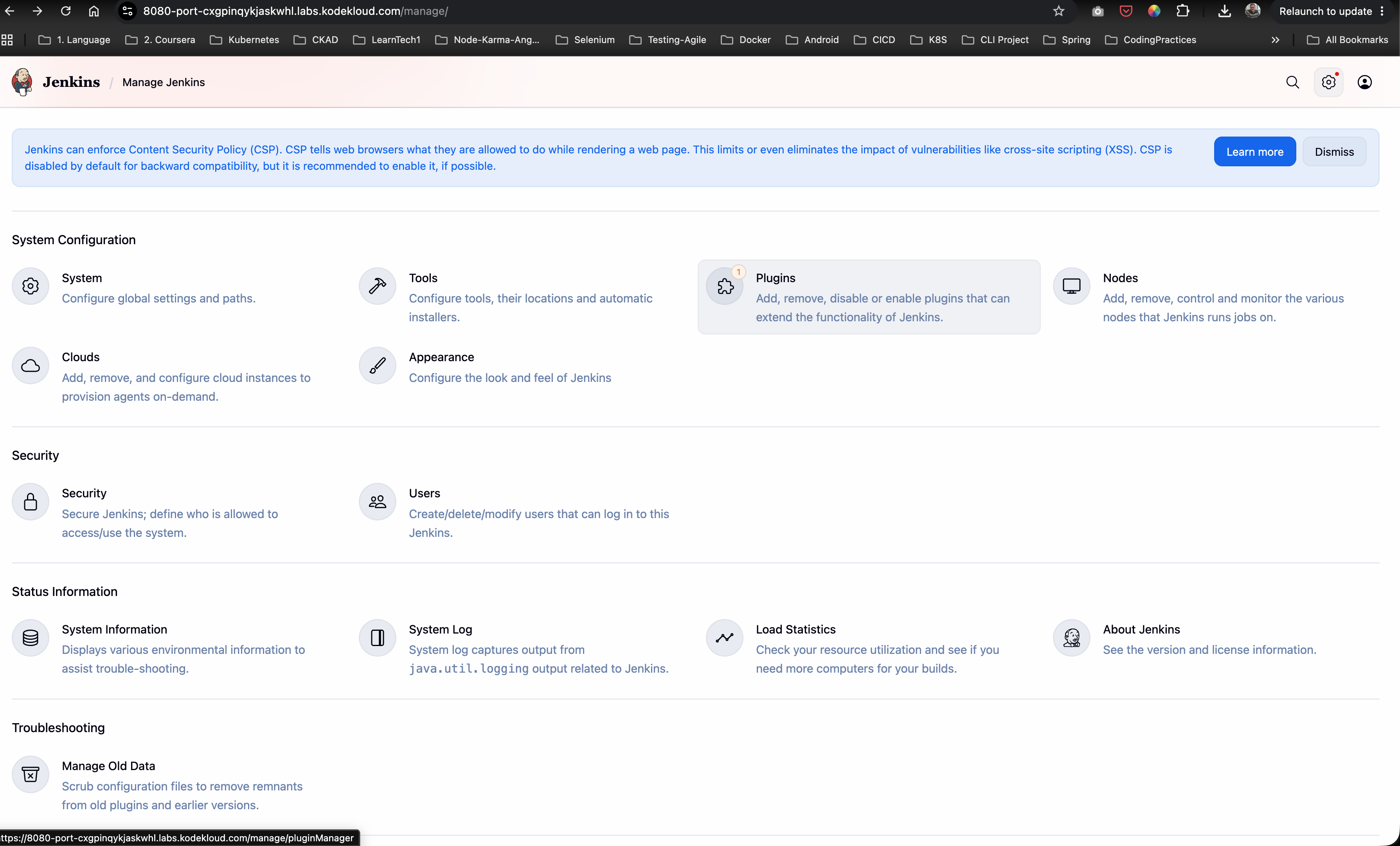1400x846 pixels.
Task: Open the Spring bookmarks folder
Action: coord(1067,40)
